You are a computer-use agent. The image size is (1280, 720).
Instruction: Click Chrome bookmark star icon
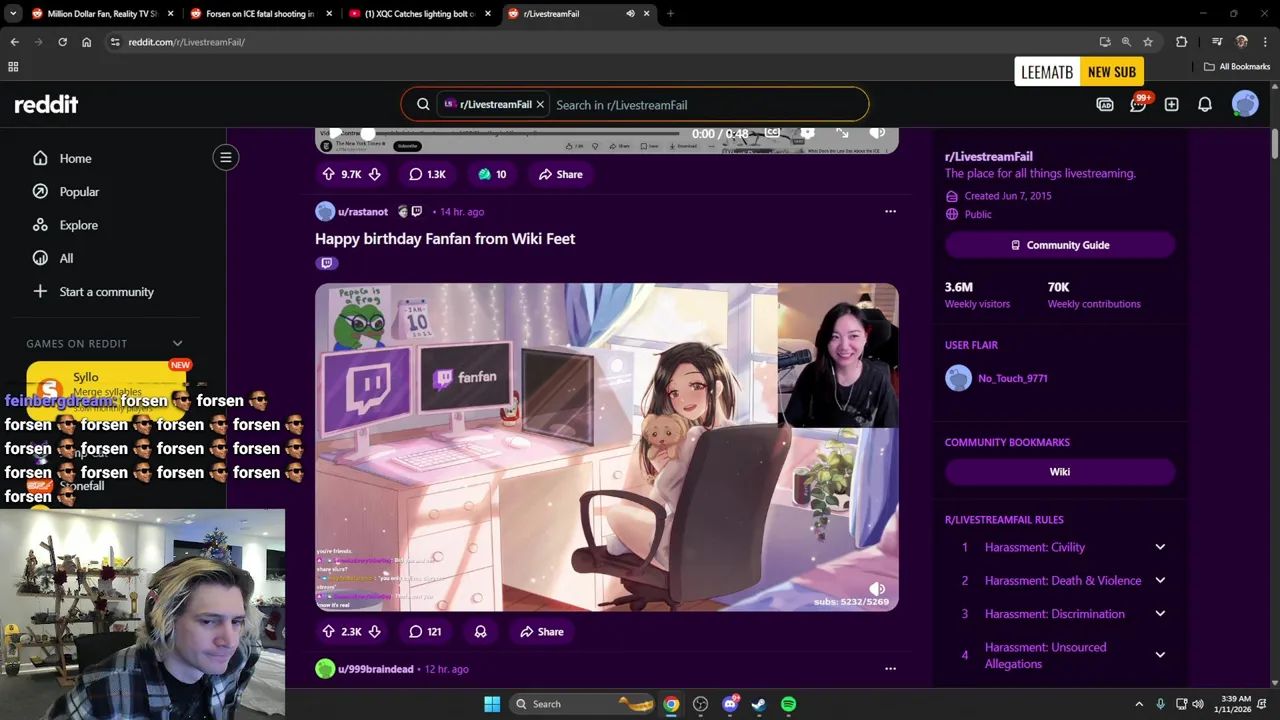tap(1148, 42)
